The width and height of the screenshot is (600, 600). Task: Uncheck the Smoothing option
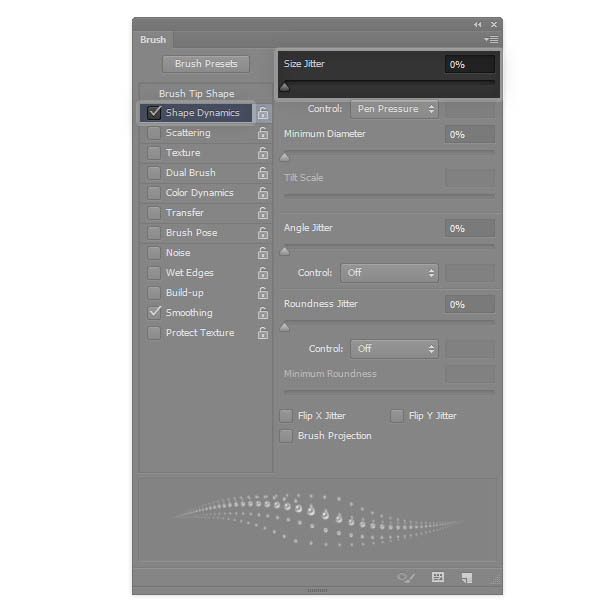point(154,313)
